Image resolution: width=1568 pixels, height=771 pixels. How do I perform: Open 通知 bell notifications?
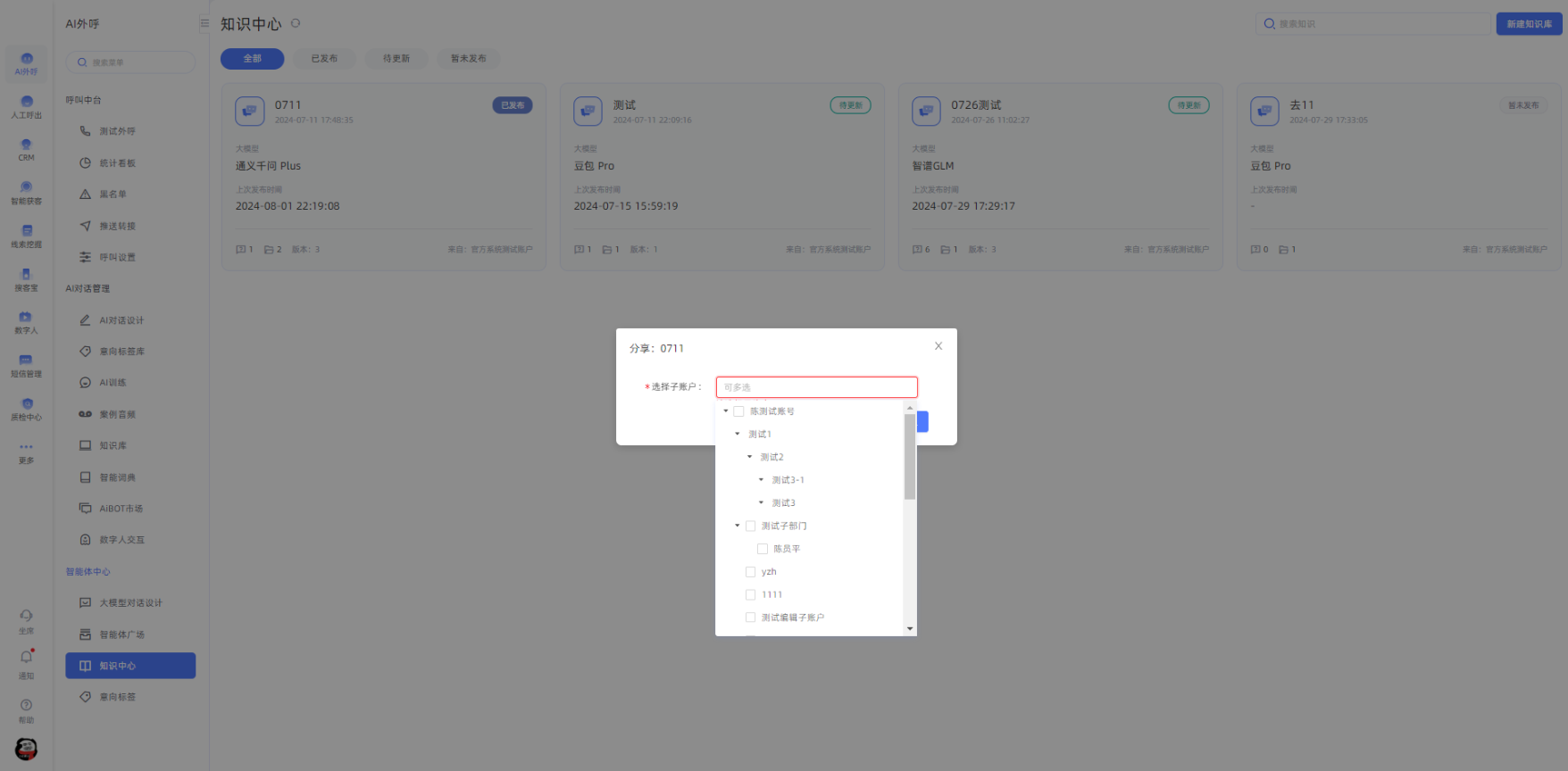[26, 661]
